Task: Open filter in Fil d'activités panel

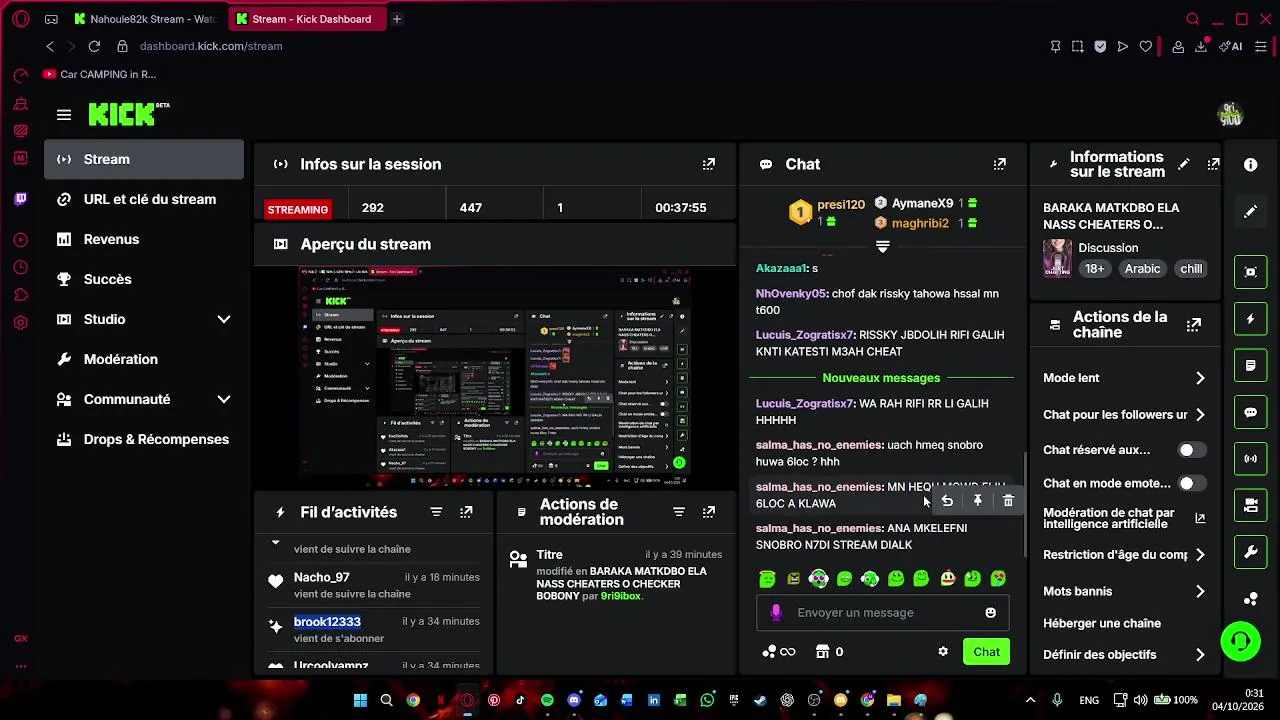Action: coord(436,512)
